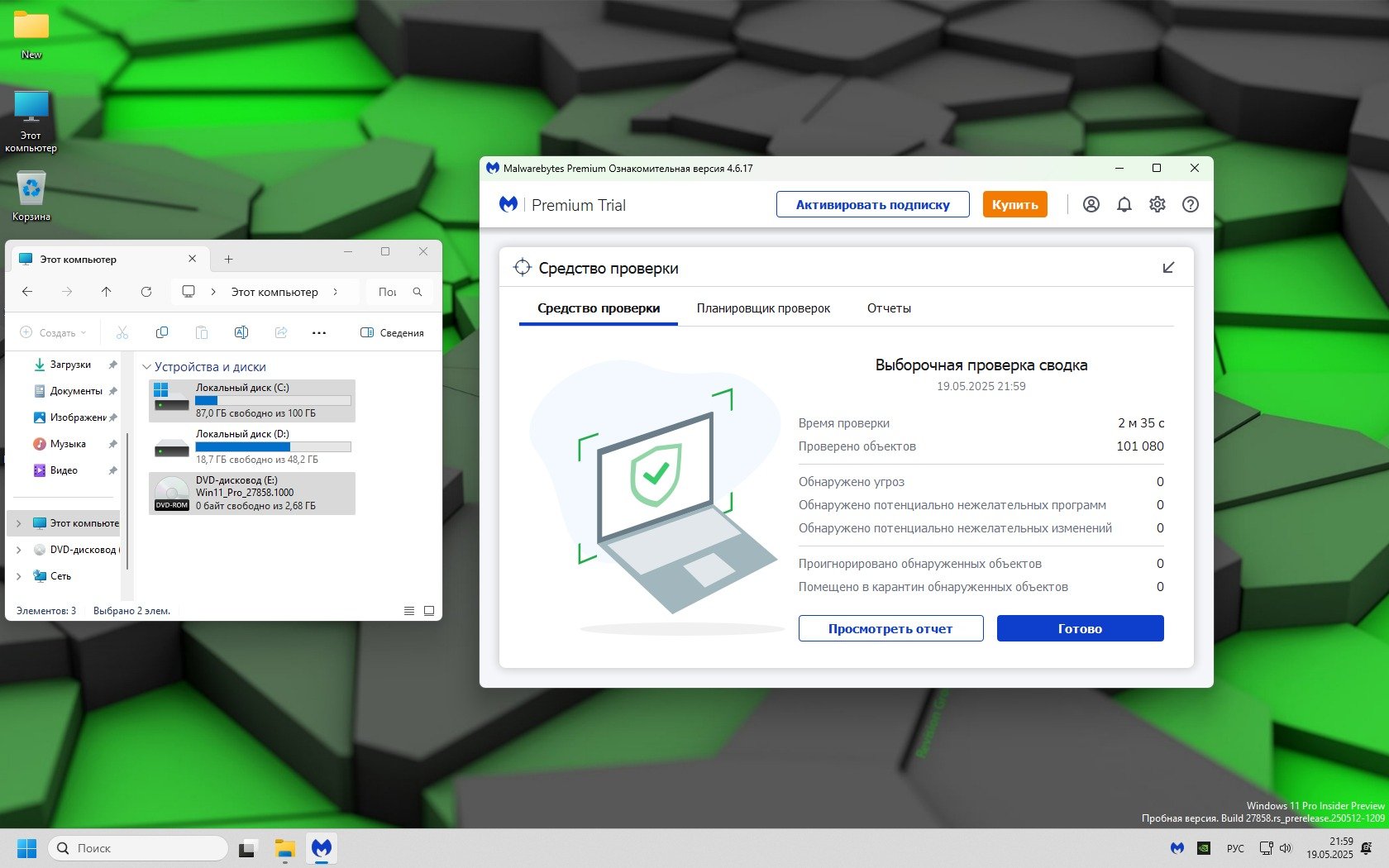Viewport: 1389px width, 868px height.
Task: Switch Explorer to large icons view
Action: click(429, 611)
